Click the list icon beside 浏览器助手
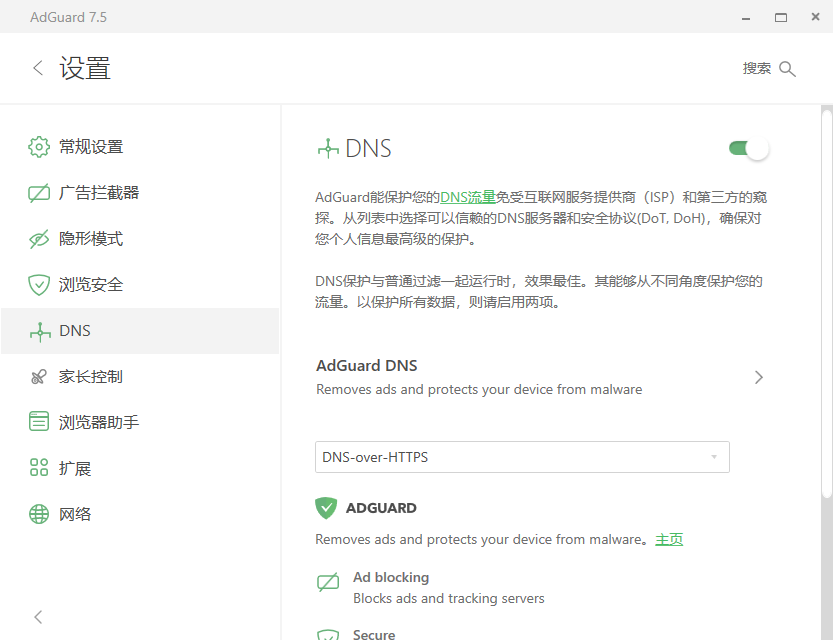The width and height of the screenshot is (833, 640). click(39, 421)
